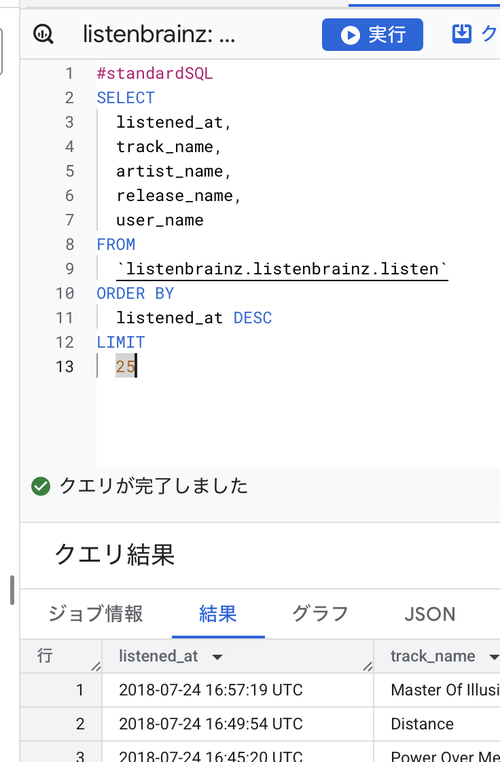The height and width of the screenshot is (762, 500).
Task: Open the グラフ tab
Action: [320, 614]
